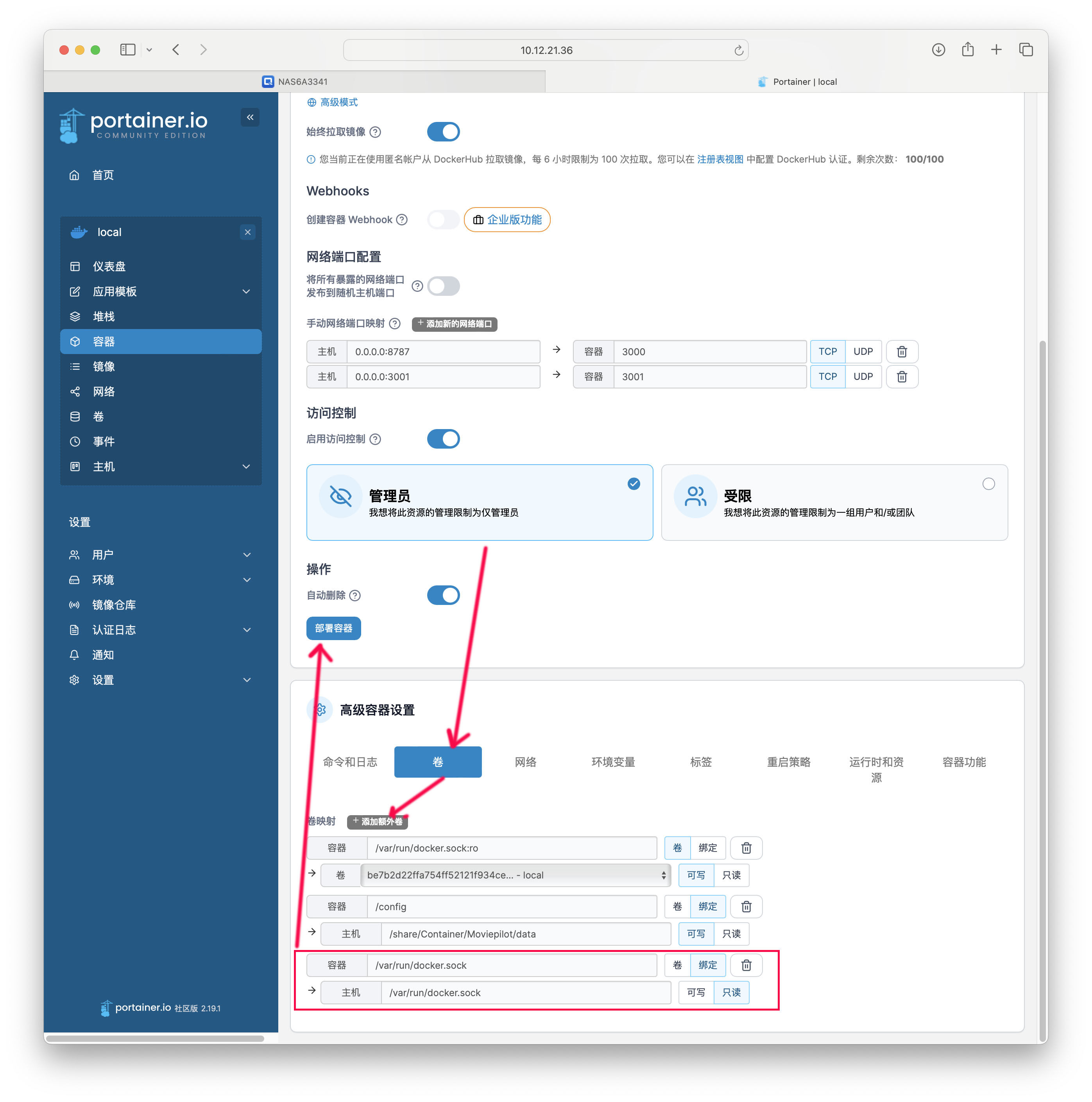
Task: Select the 管理员 access option
Action: click(479, 503)
